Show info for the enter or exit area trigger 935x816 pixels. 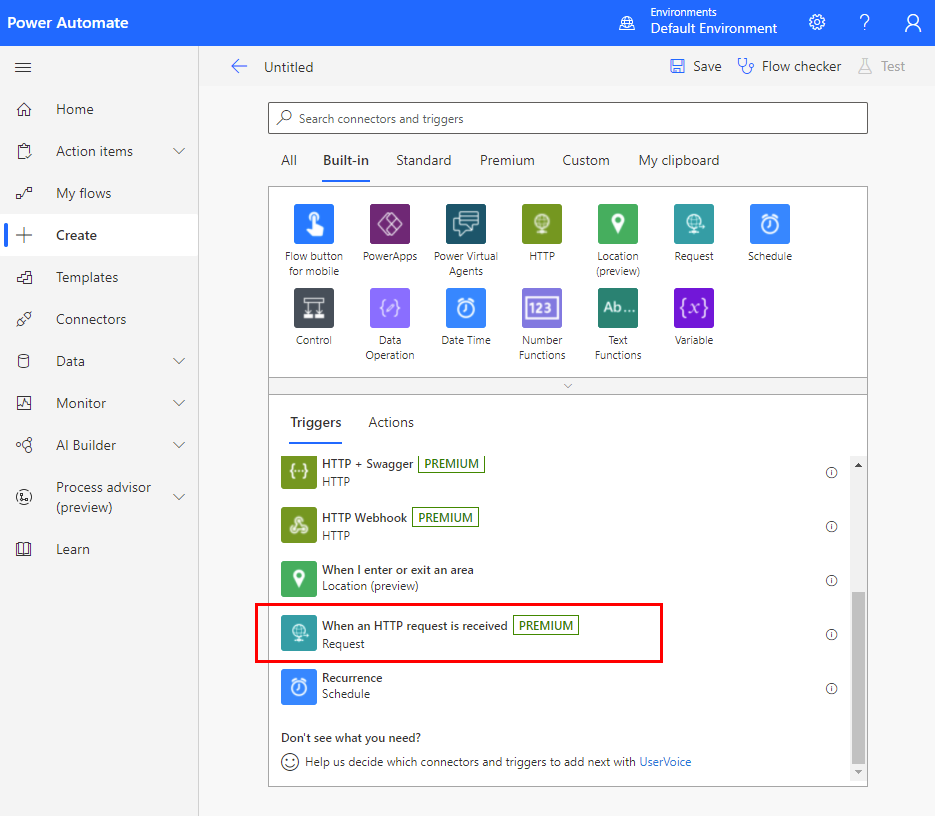(831, 580)
